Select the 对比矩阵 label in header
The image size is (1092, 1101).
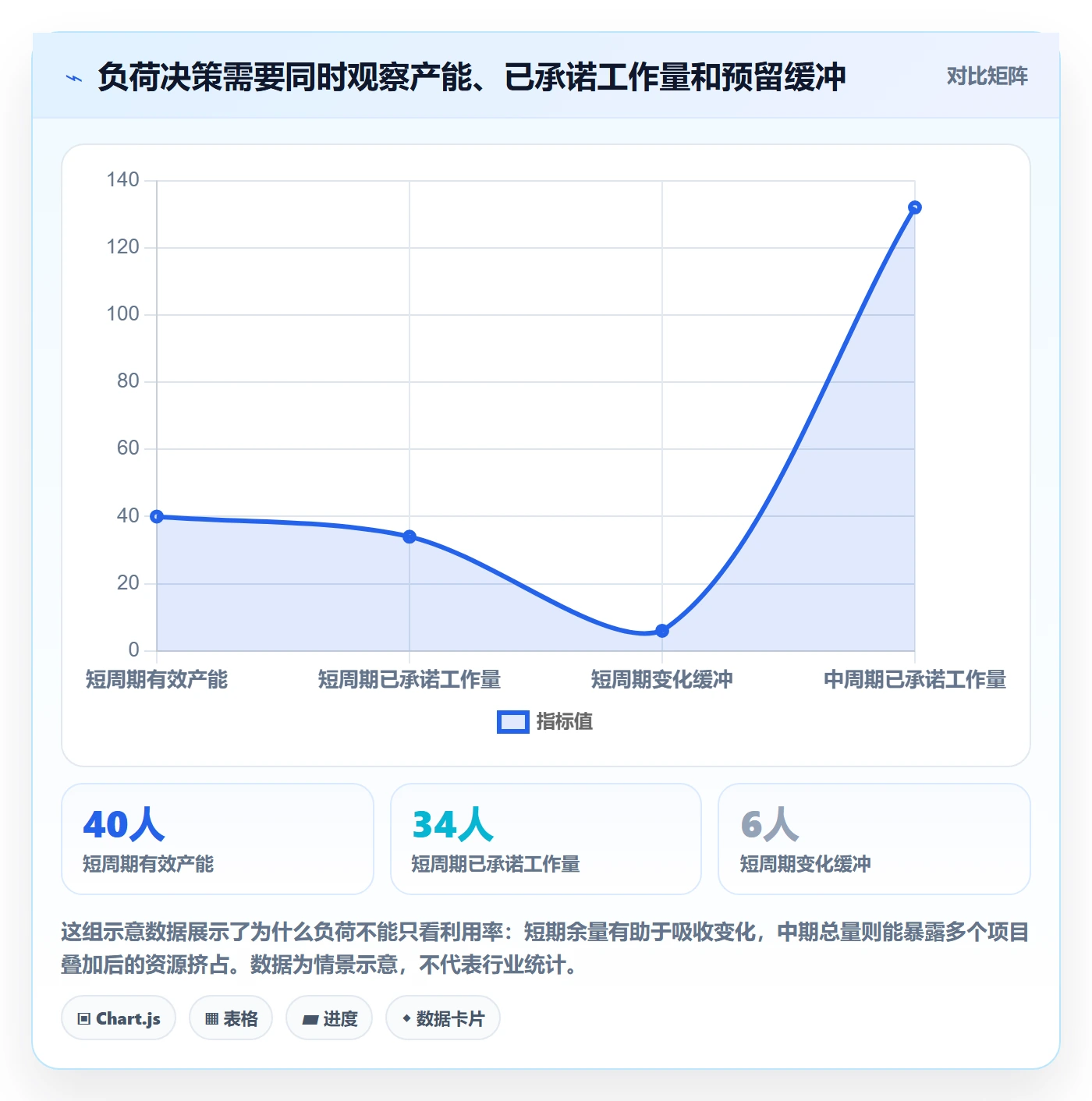(x=987, y=76)
